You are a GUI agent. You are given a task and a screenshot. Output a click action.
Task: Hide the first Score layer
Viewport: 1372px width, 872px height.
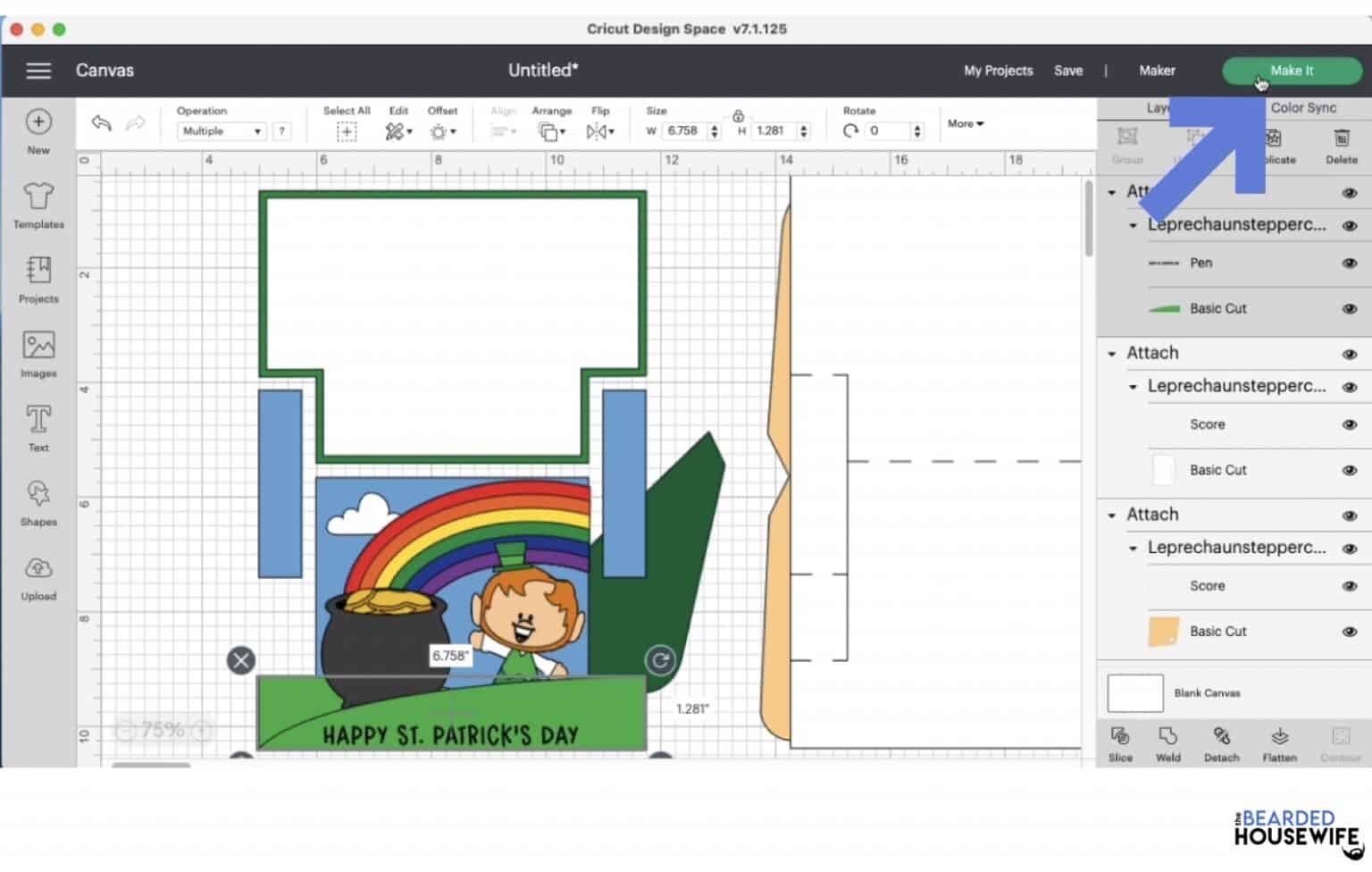pos(1350,425)
